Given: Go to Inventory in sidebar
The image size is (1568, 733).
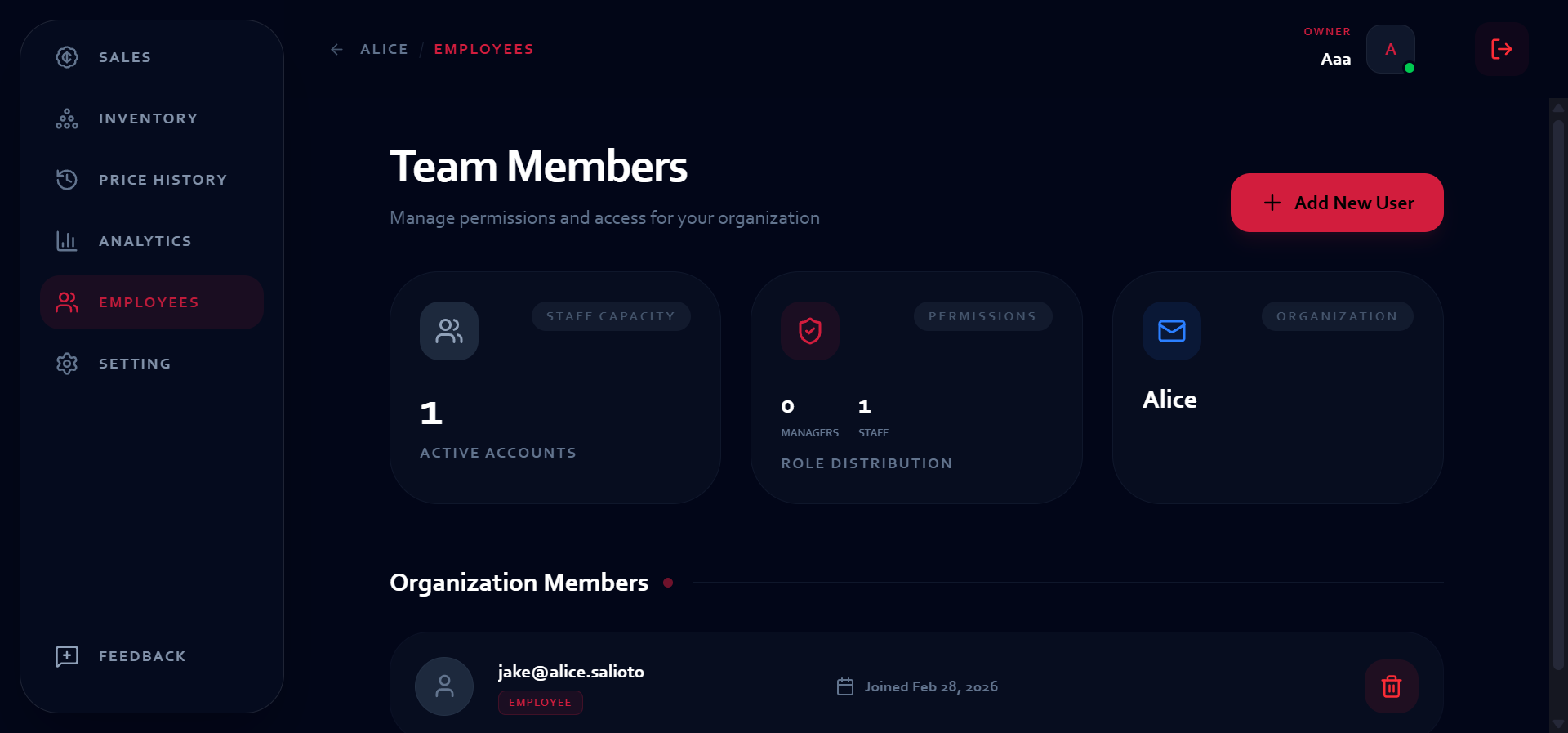Looking at the screenshot, I should pos(148,118).
